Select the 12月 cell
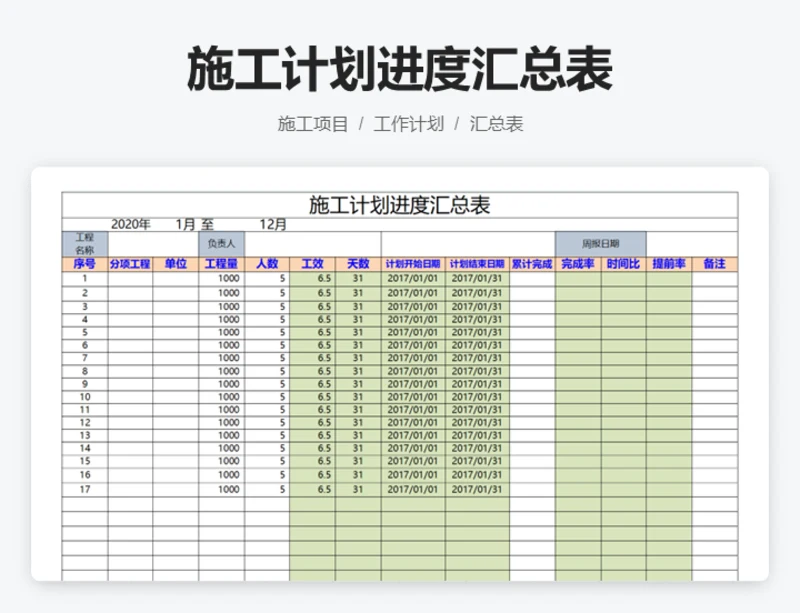Image resolution: width=800 pixels, height=613 pixels. point(273,224)
